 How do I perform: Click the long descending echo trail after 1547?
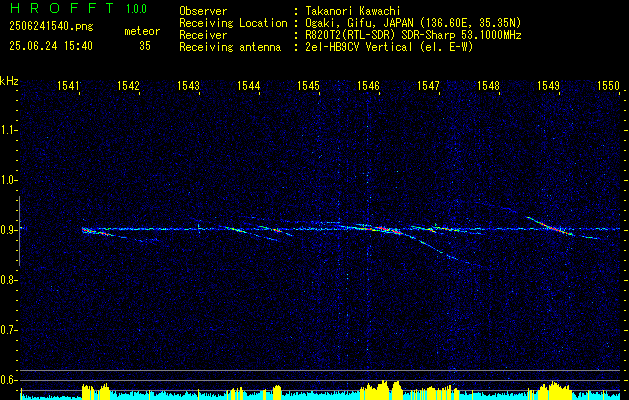coord(441,251)
